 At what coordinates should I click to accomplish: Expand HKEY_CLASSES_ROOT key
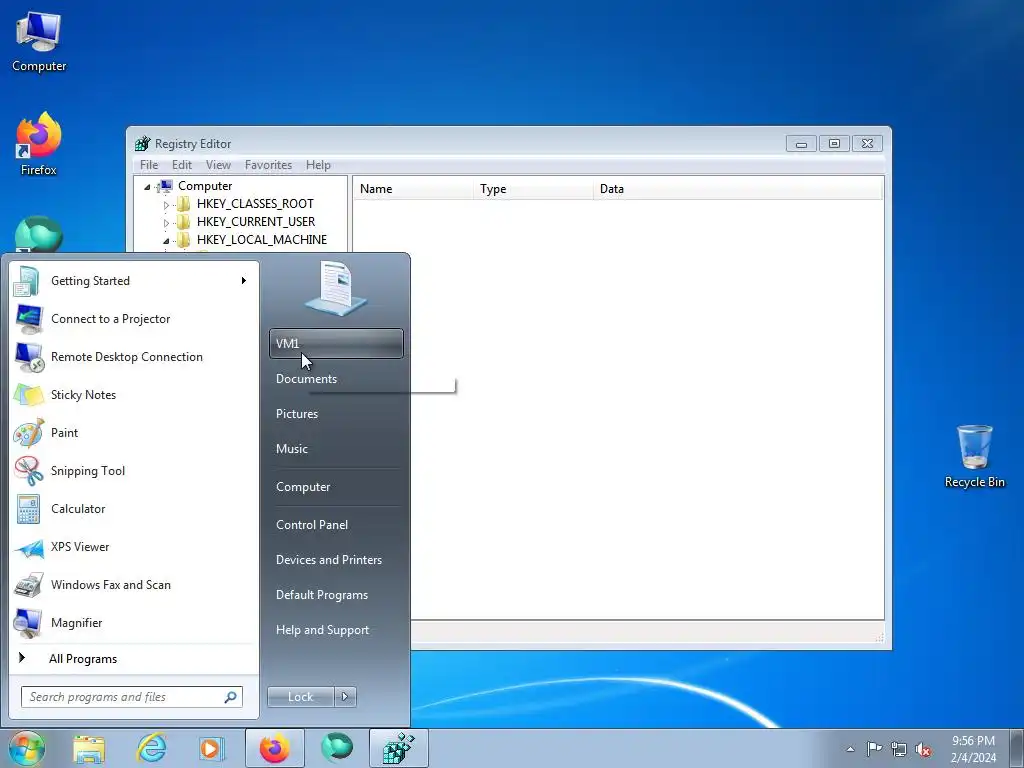pos(166,204)
